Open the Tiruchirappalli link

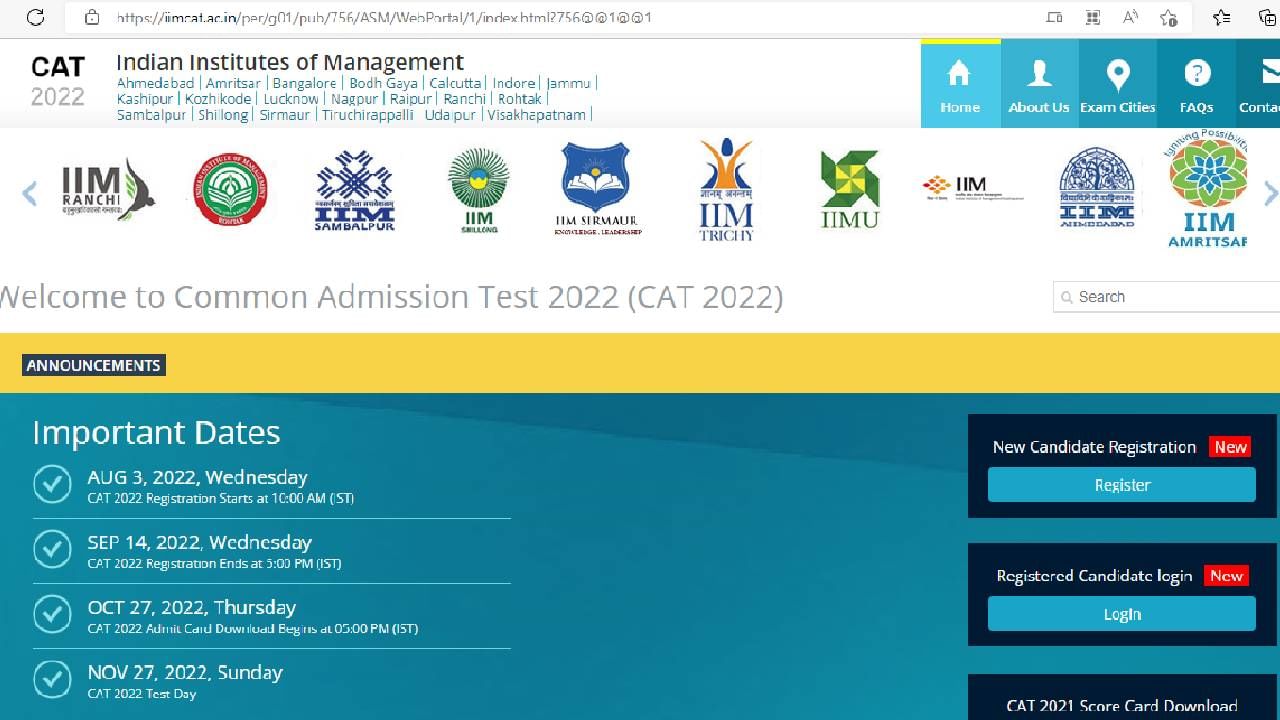pos(368,115)
